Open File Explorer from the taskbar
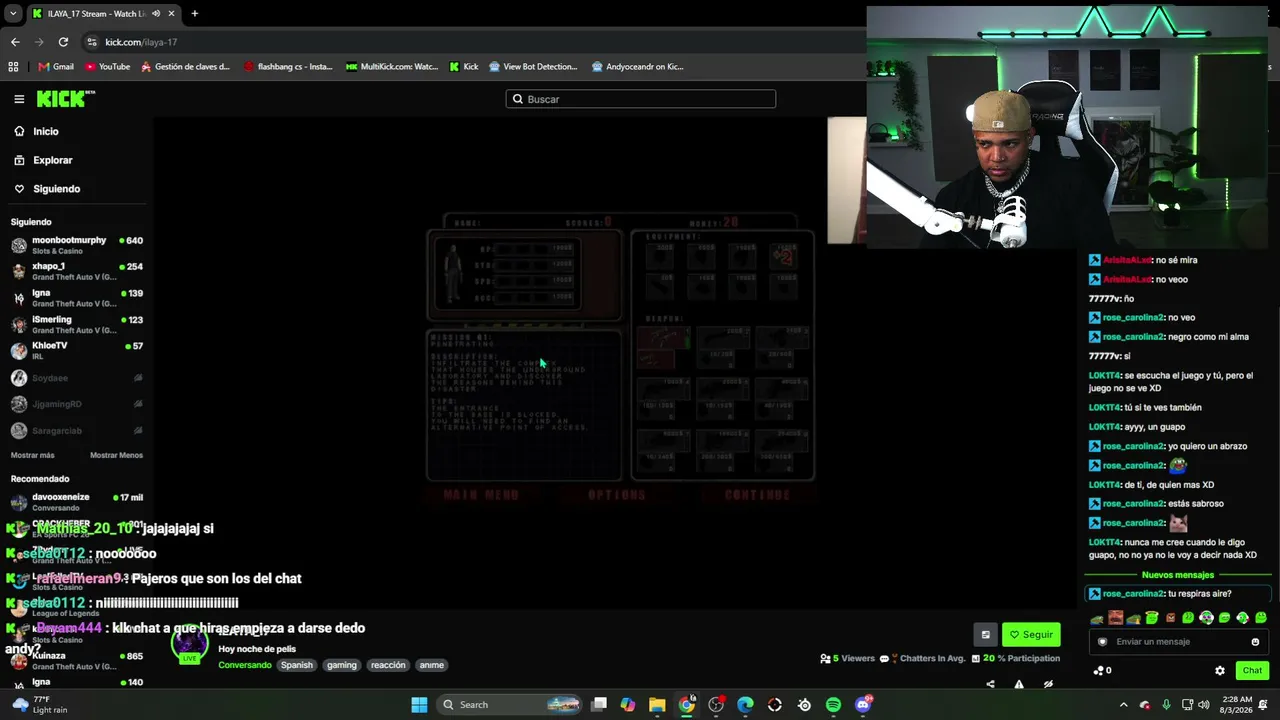 click(657, 705)
